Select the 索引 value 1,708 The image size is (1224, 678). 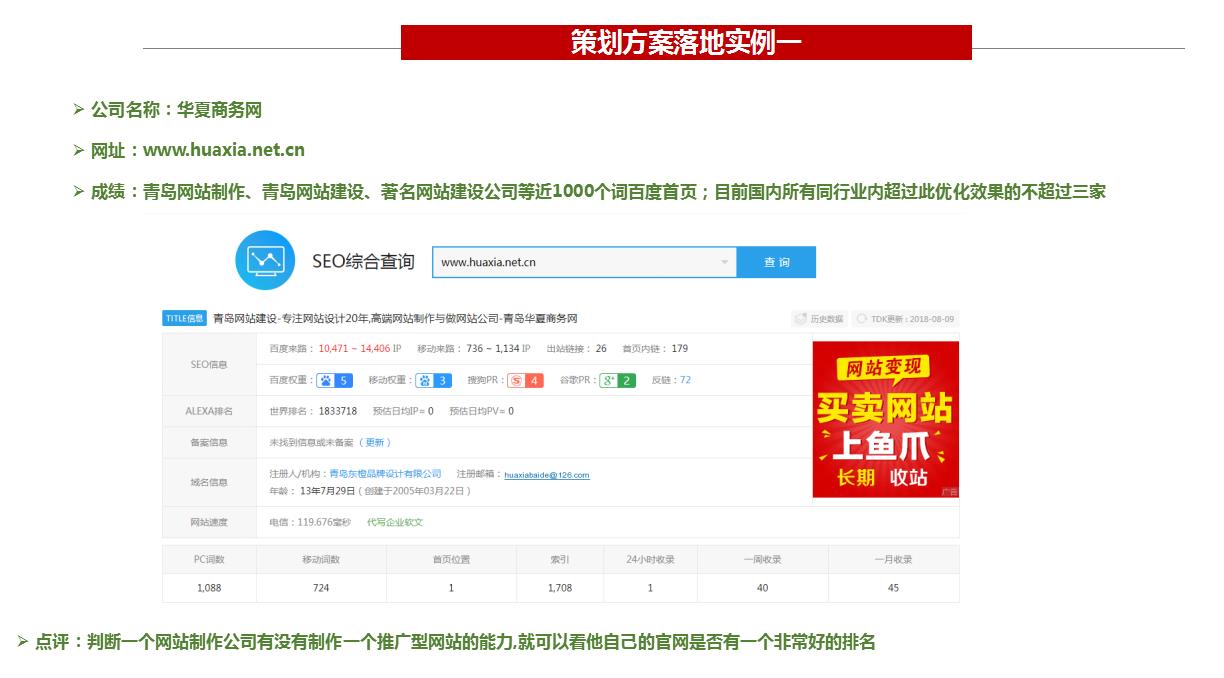click(560, 588)
